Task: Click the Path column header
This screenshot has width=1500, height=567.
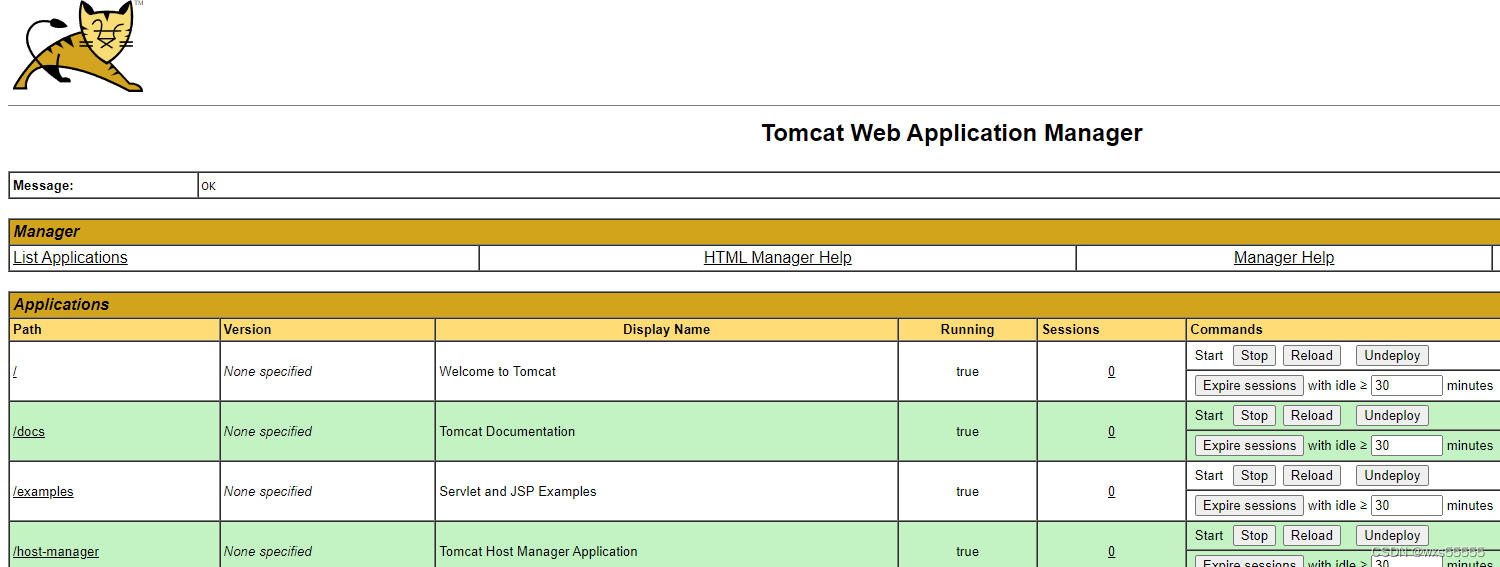Action: [x=27, y=329]
